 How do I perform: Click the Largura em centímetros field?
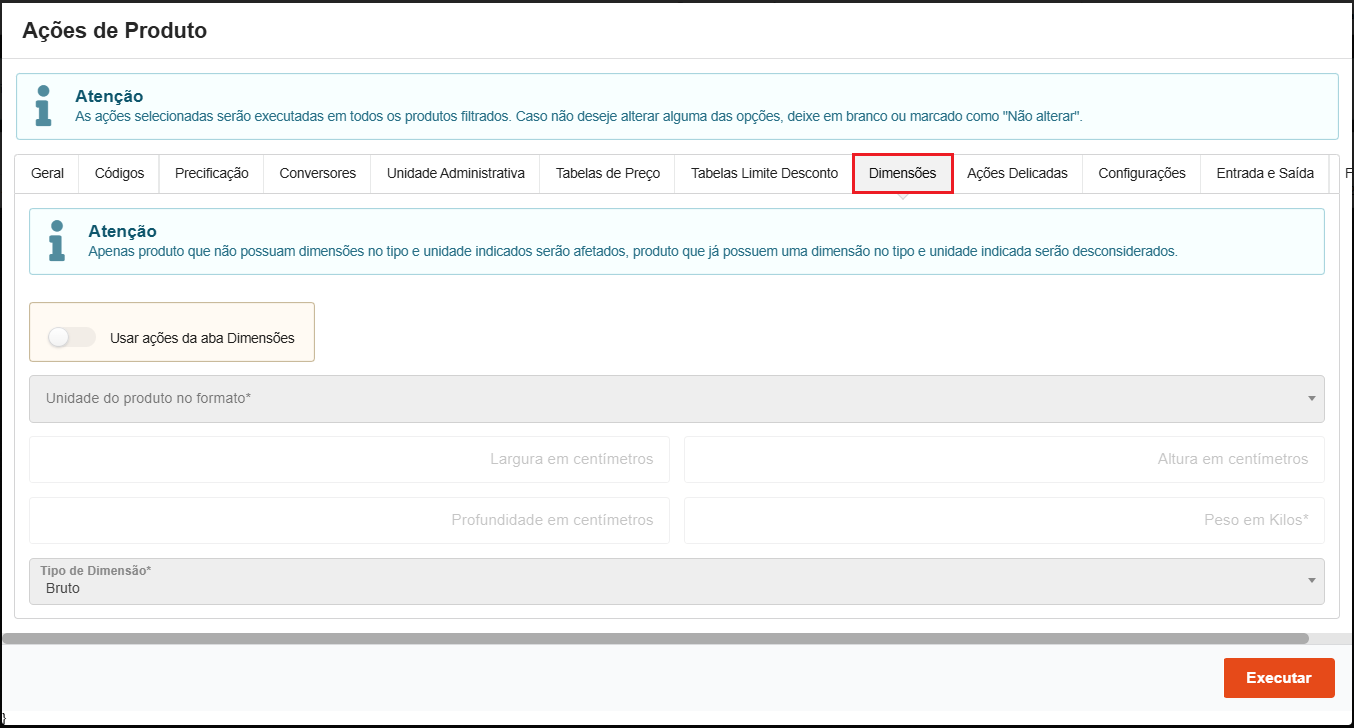[x=349, y=460]
